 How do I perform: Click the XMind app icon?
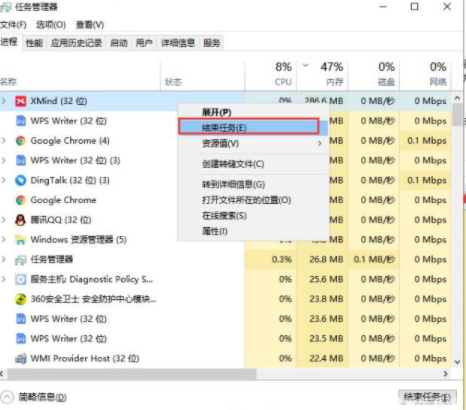(x=21, y=101)
